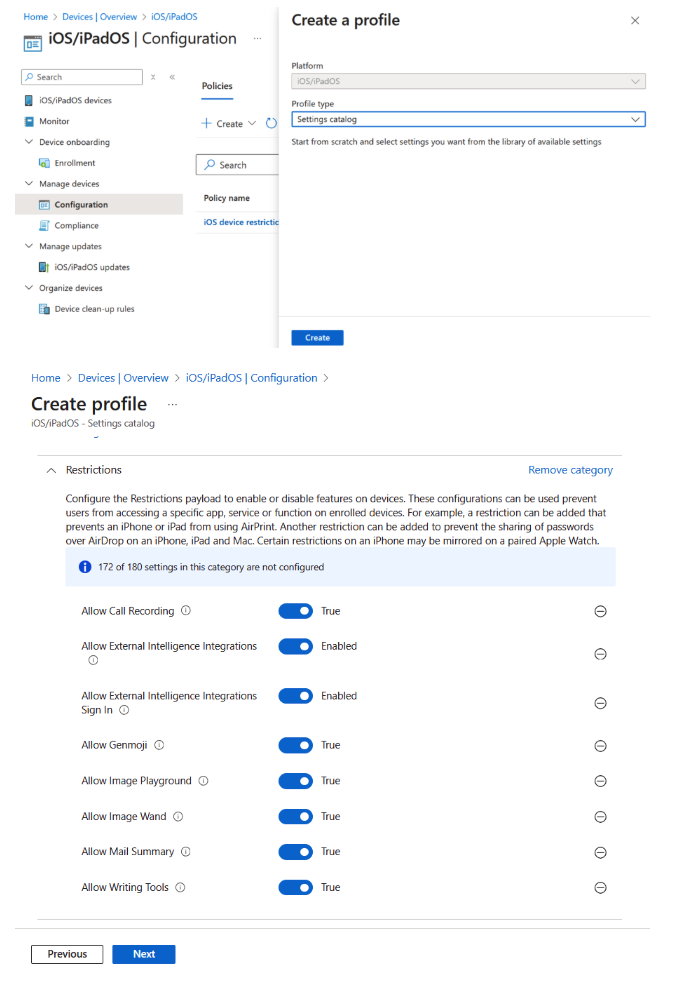Open Compliance in the left menu
The image size is (679, 982).
(76, 226)
